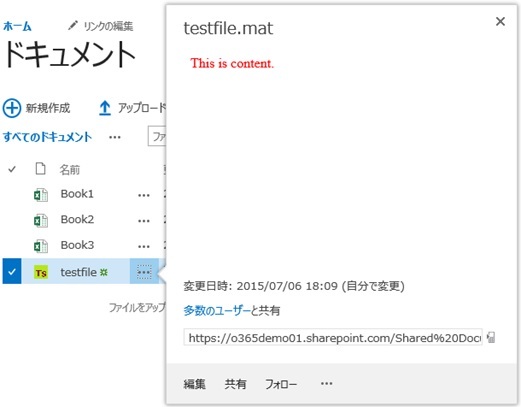
Task: Click the pencil edit links icon
Action: pyautogui.click(x=72, y=25)
